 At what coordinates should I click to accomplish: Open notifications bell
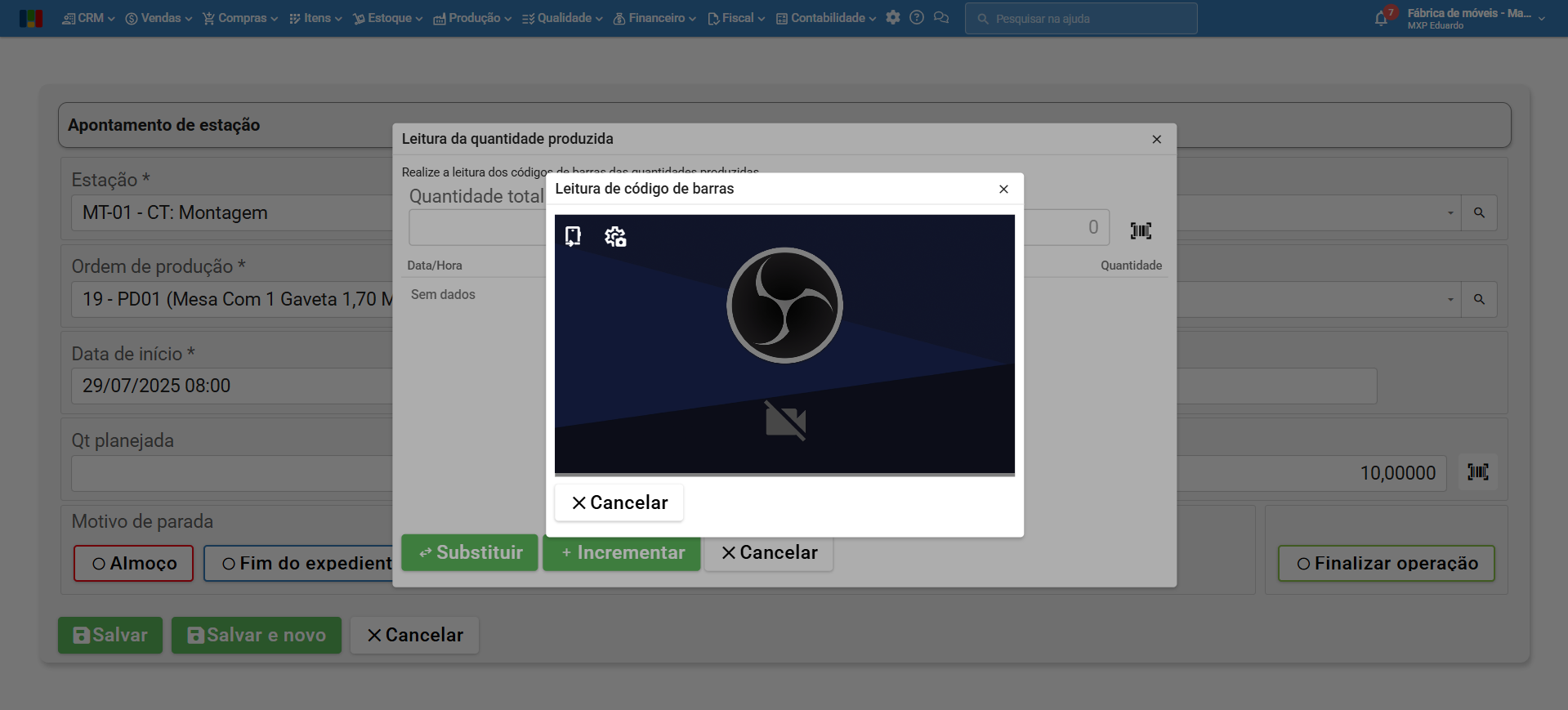coord(1382,18)
